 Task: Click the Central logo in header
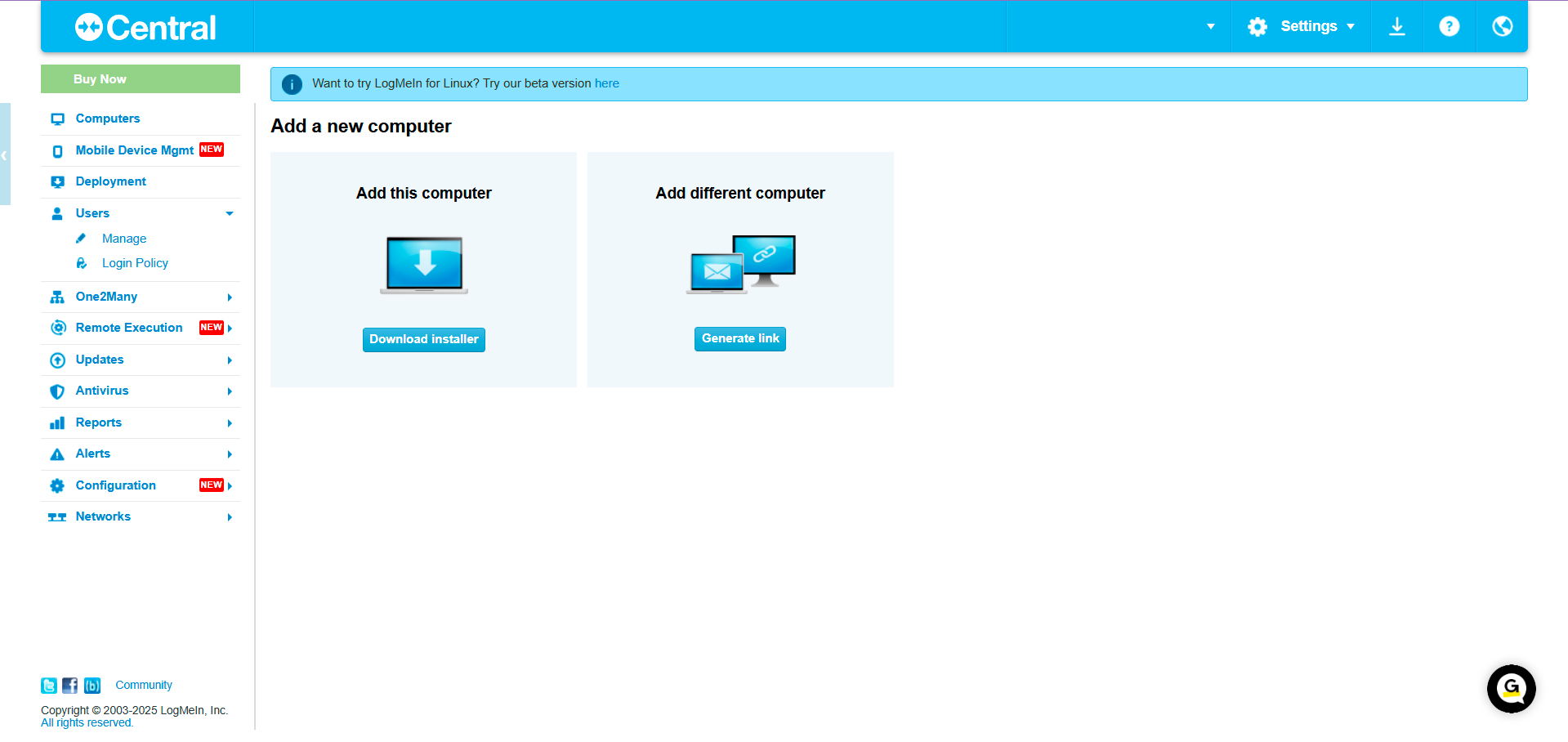click(x=145, y=27)
